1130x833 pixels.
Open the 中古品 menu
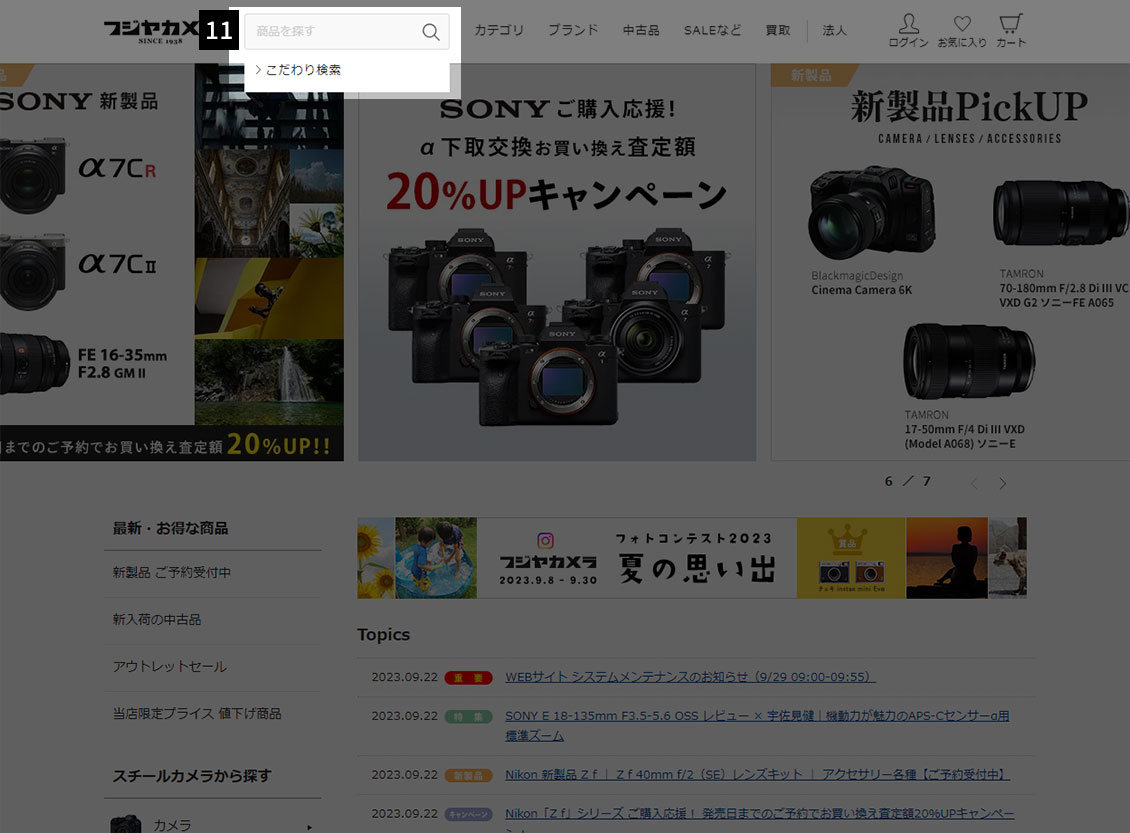pos(641,30)
